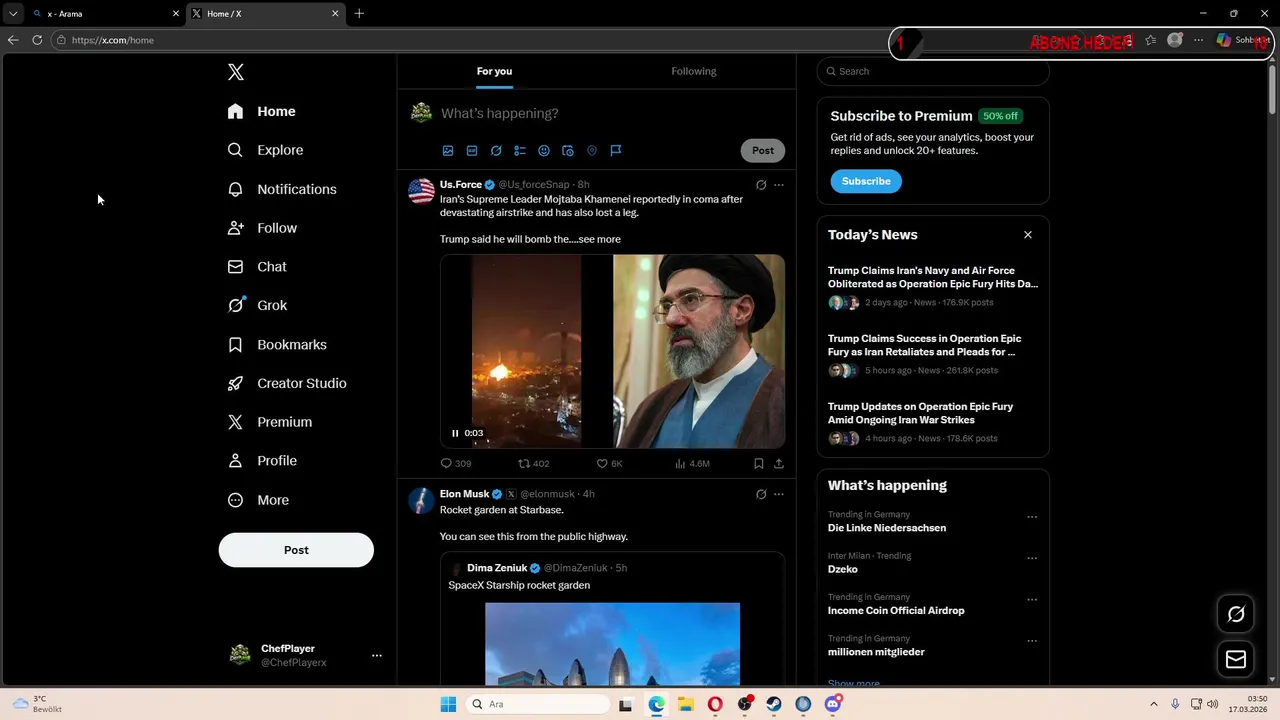Image resolution: width=1280 pixels, height=720 pixels.
Task: Open options for Die Linke Niedersachsen trend
Action: [x=1032, y=517]
